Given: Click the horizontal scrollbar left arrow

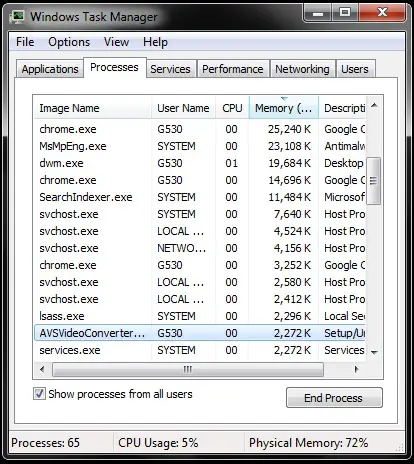Looking at the screenshot, I should [x=42, y=369].
